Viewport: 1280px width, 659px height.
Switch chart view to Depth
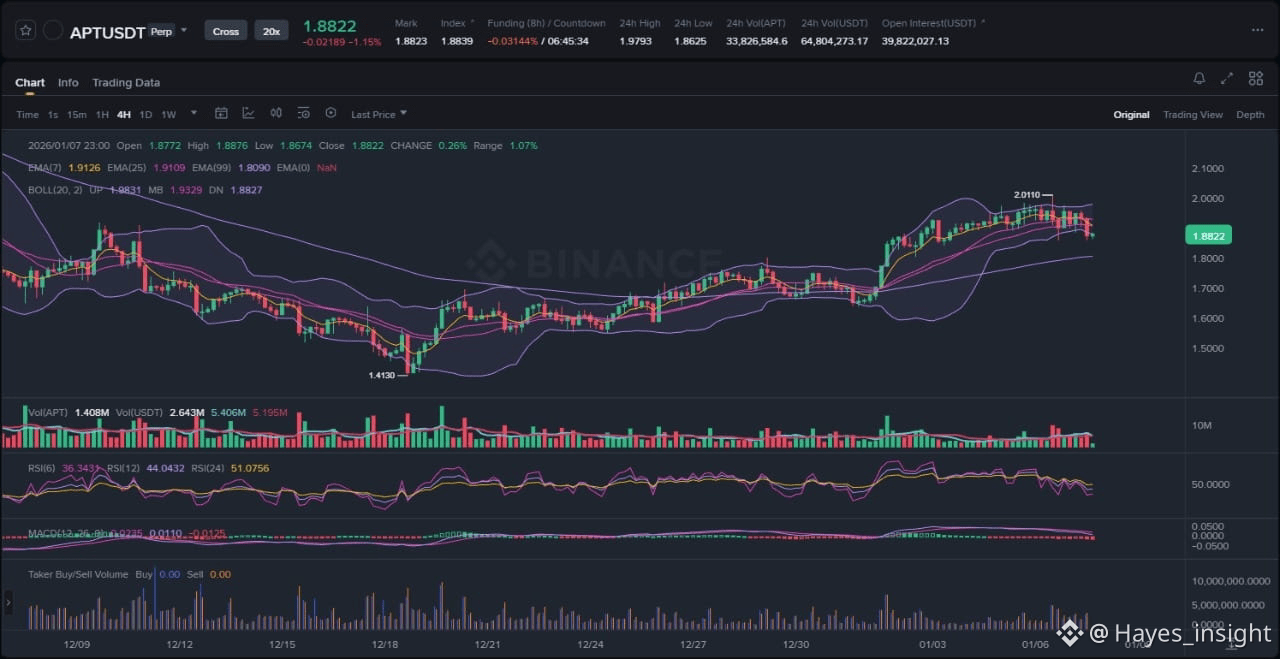pos(1250,115)
